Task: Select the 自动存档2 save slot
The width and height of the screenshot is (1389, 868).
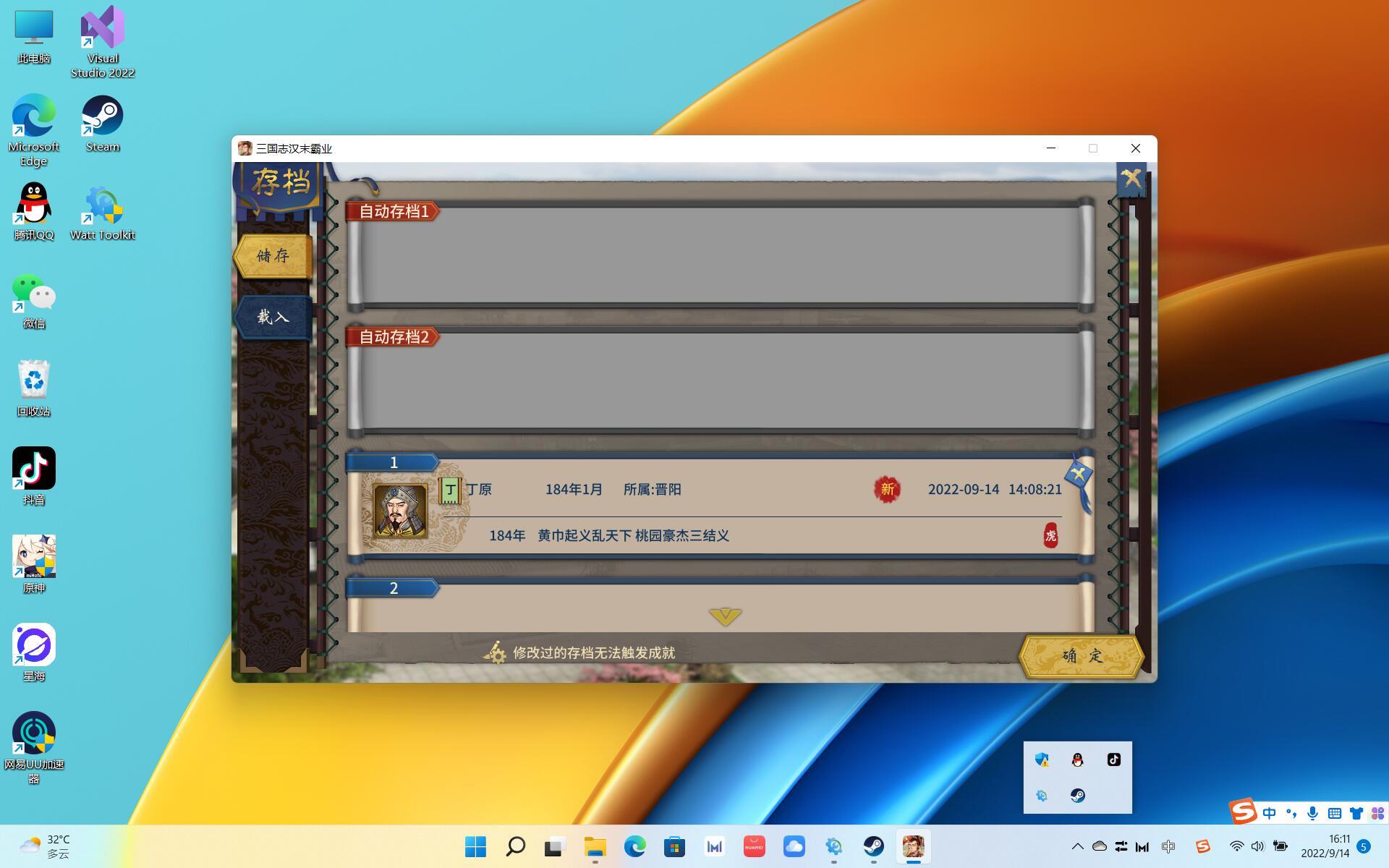Action: tap(720, 380)
